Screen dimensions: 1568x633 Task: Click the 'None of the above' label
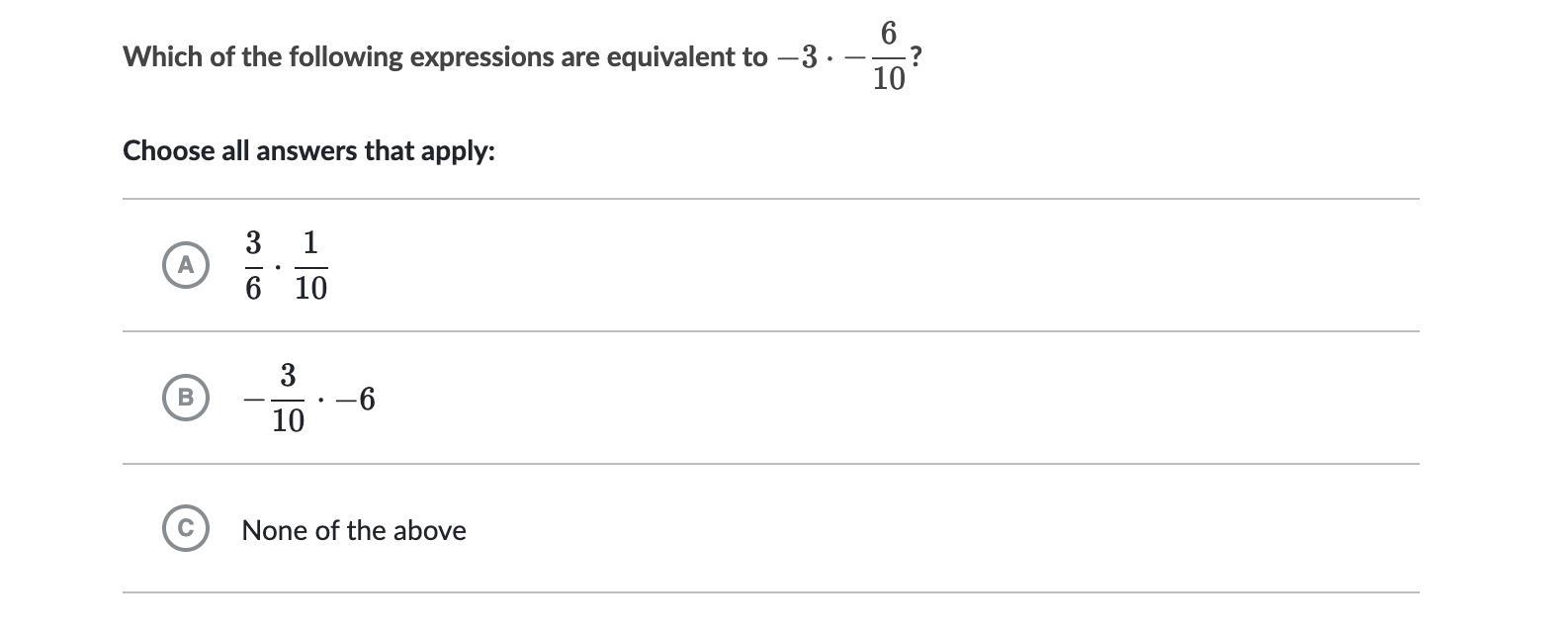354,530
